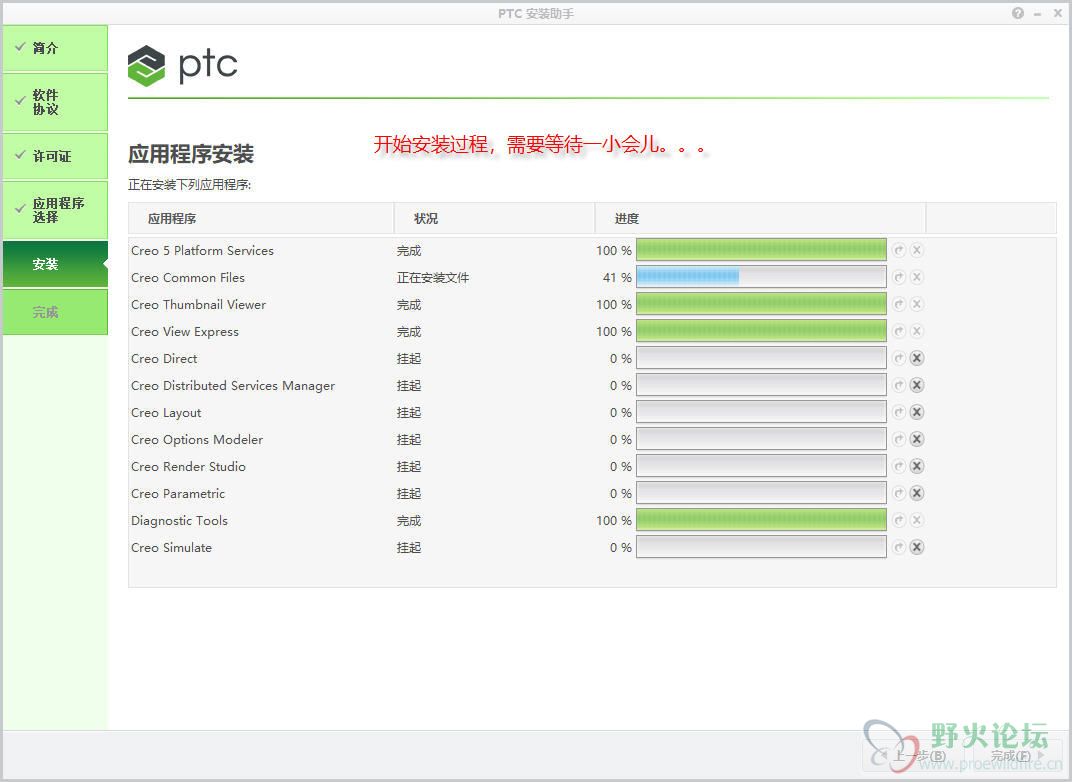
Task: Close the PTC 安装助手 window
Action: (x=1058, y=13)
